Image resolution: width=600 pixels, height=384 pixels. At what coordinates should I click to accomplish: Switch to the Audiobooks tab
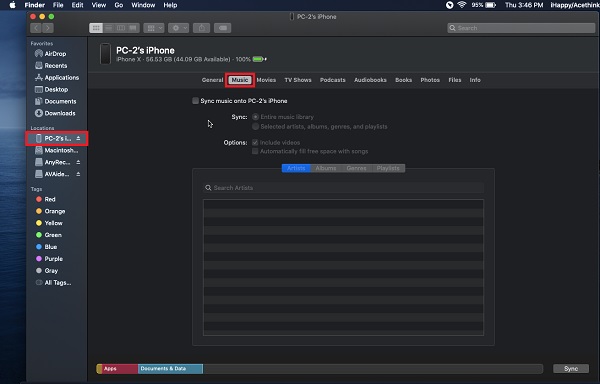370,80
